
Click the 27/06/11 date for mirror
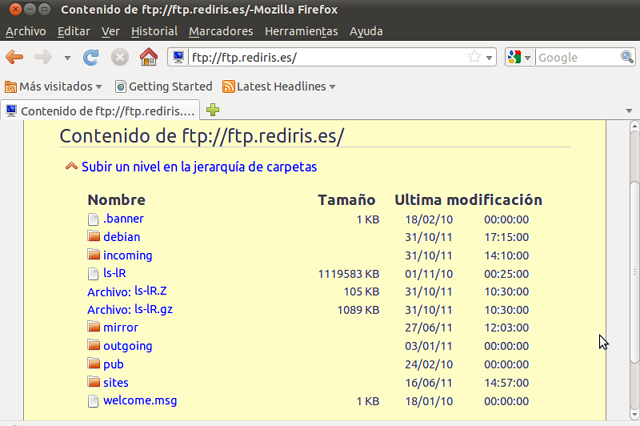pyautogui.click(x=428, y=328)
